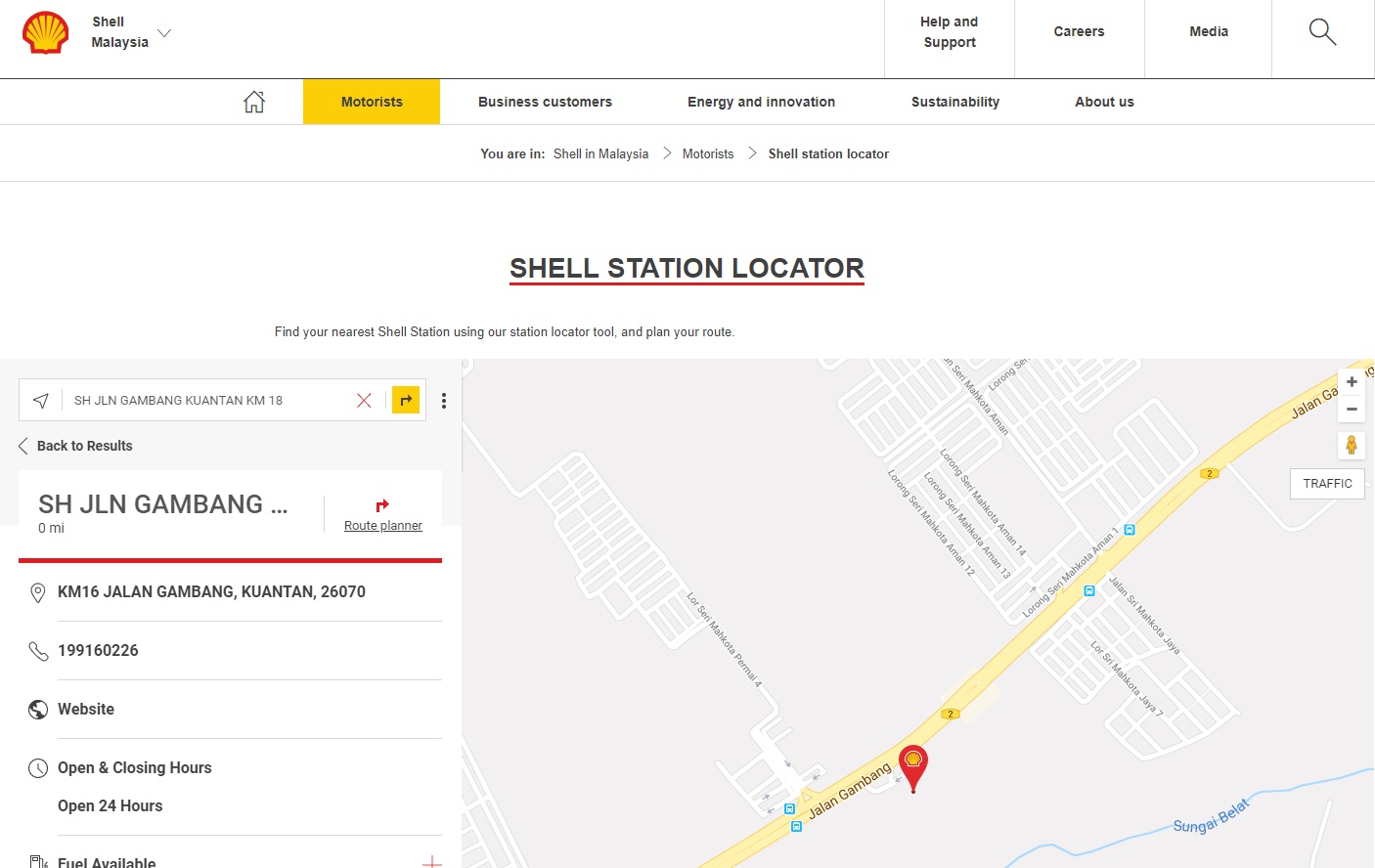The image size is (1375, 868).
Task: Click the Shell pecten logo
Action: (x=43, y=30)
